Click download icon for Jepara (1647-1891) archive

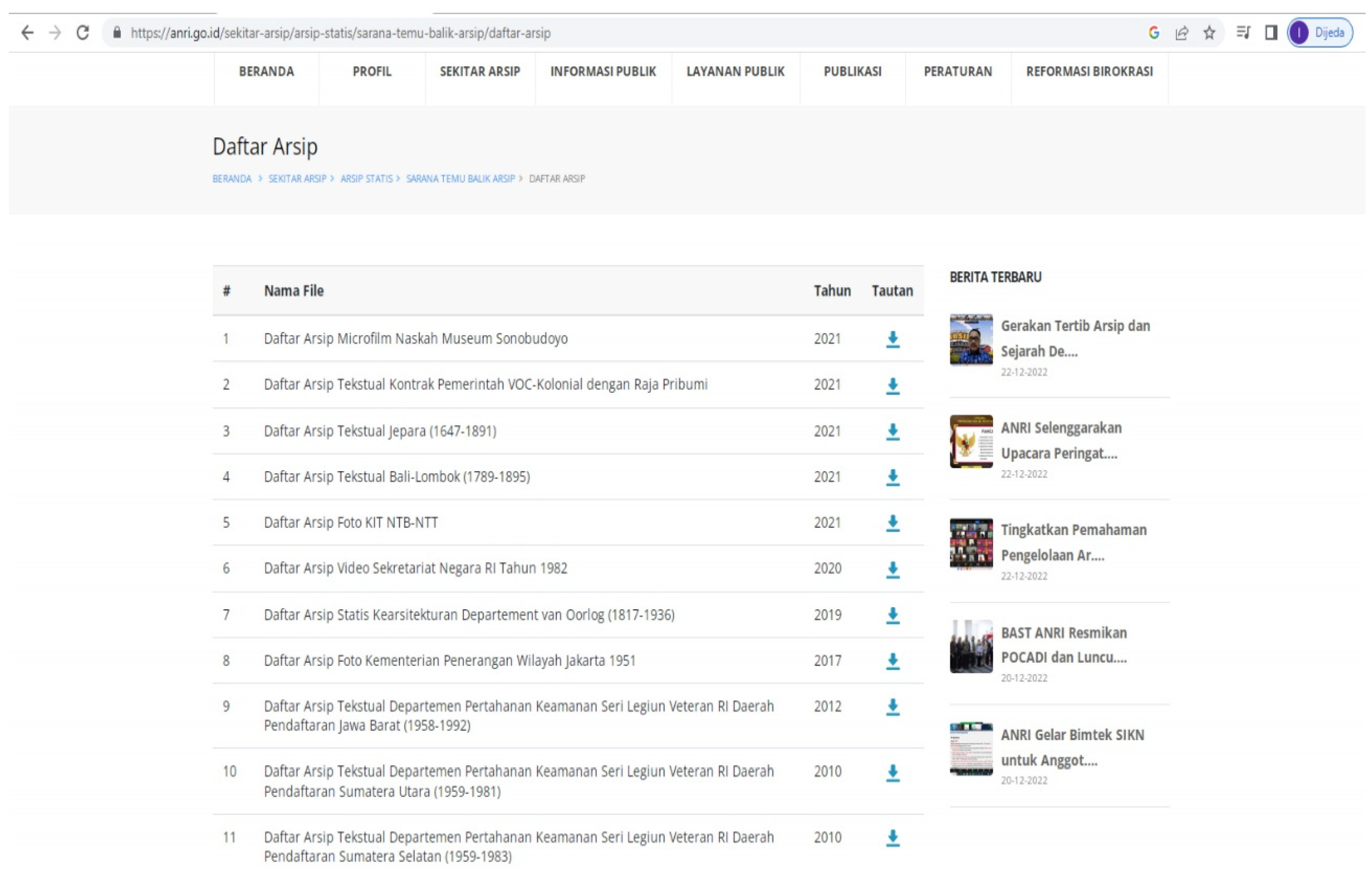coord(892,431)
